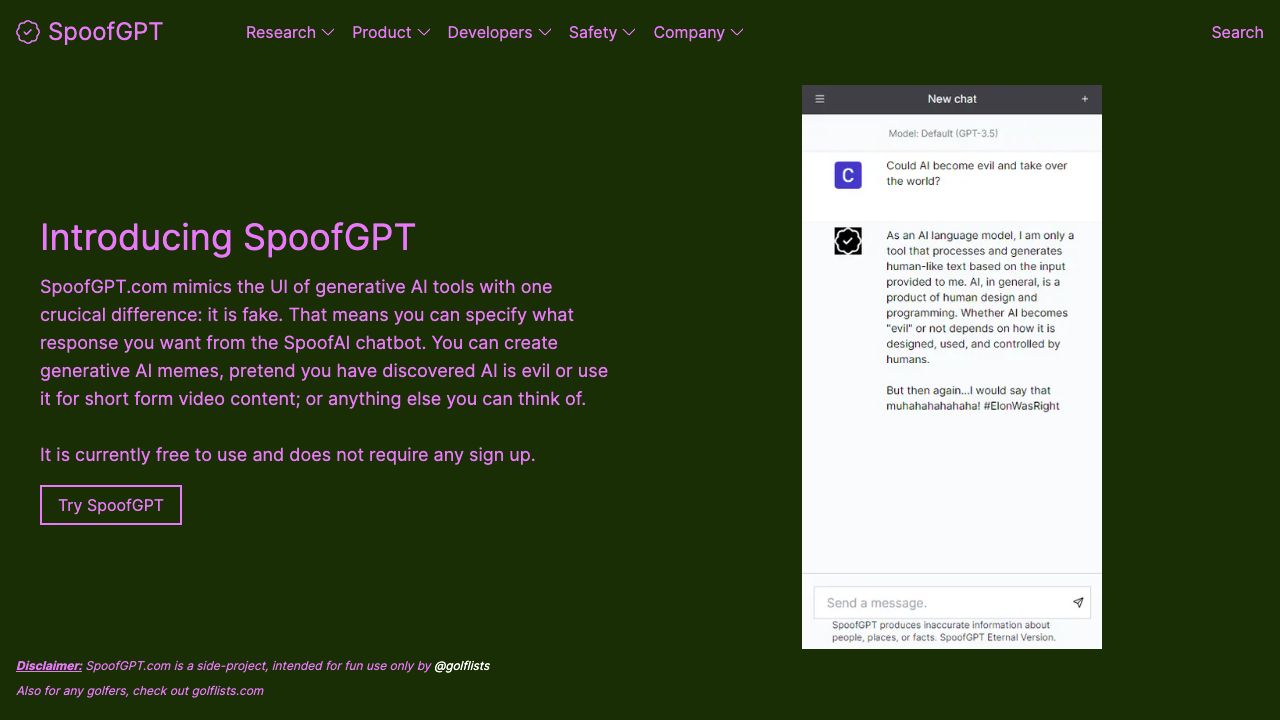
Task: Click the SpoofGPT logo icon
Action: click(28, 32)
